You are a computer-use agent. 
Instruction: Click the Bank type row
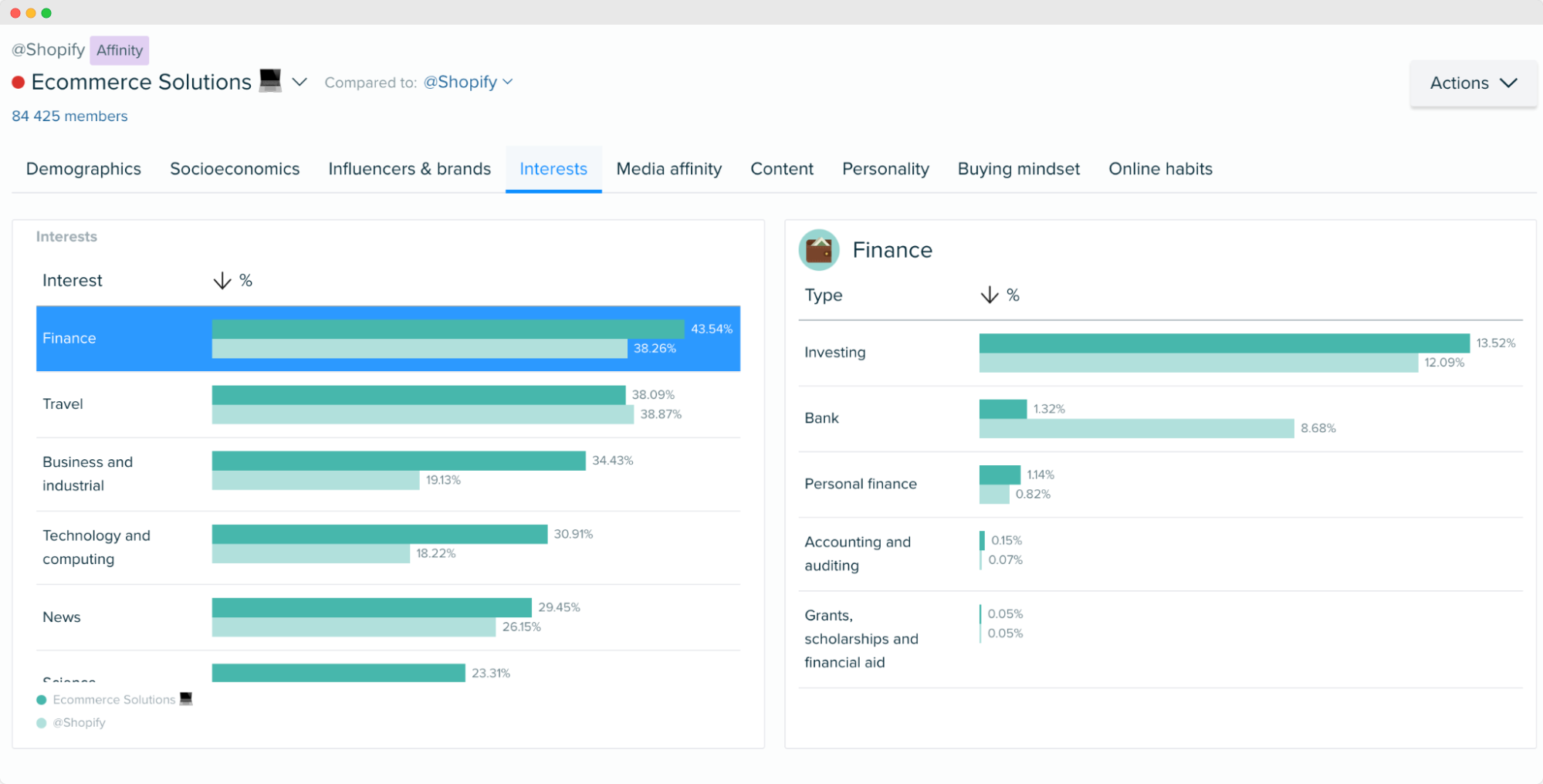pyautogui.click(x=1160, y=418)
